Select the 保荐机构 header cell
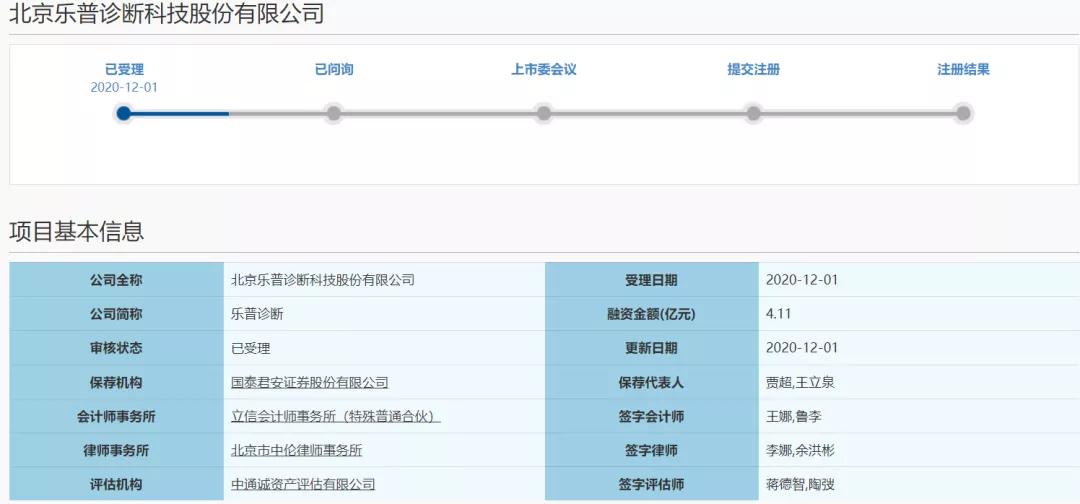This screenshot has width=1080, height=504. click(116, 382)
